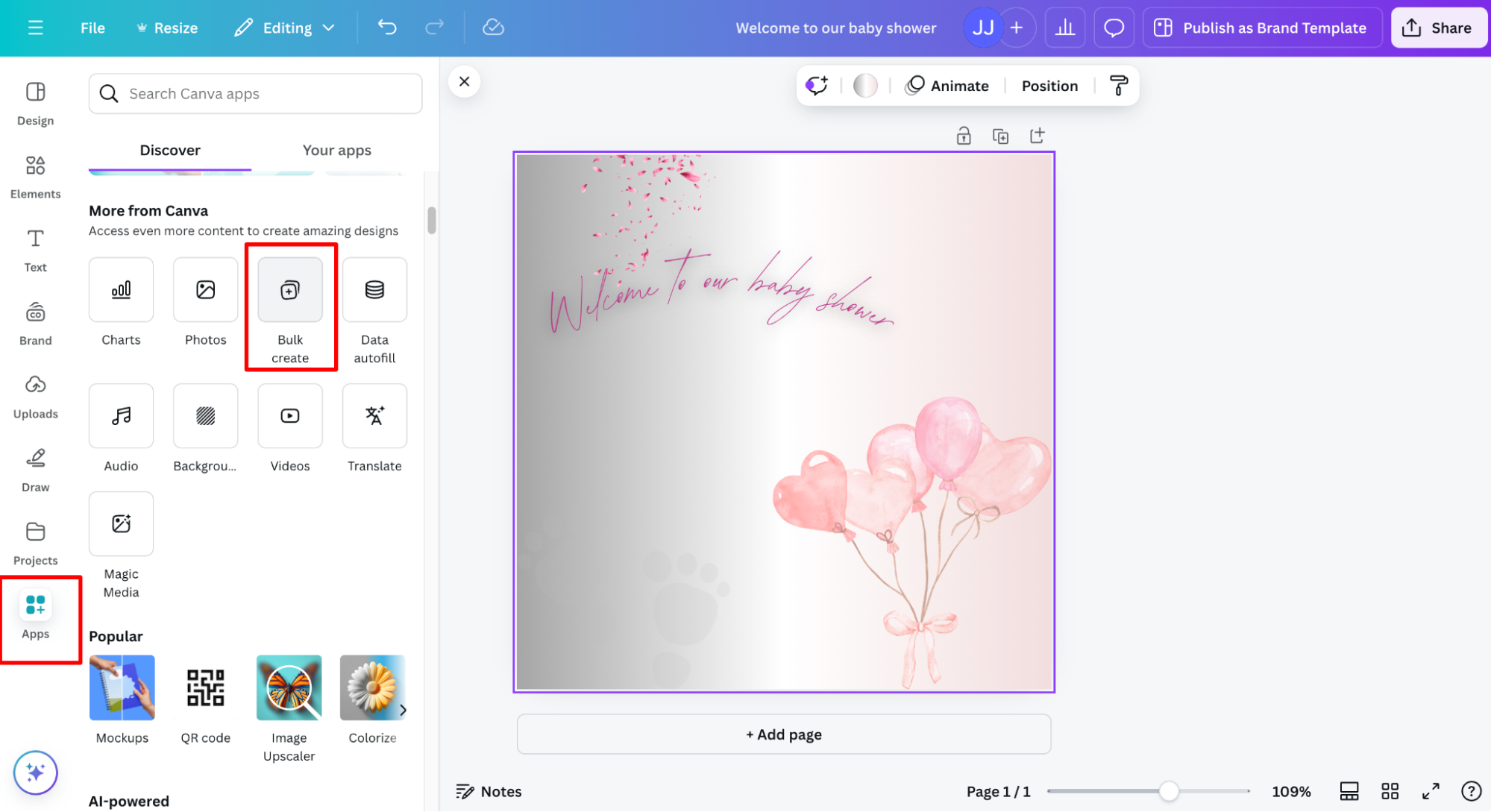This screenshot has height=812, width=1491.
Task: Click the + Add page button
Action: coord(784,734)
